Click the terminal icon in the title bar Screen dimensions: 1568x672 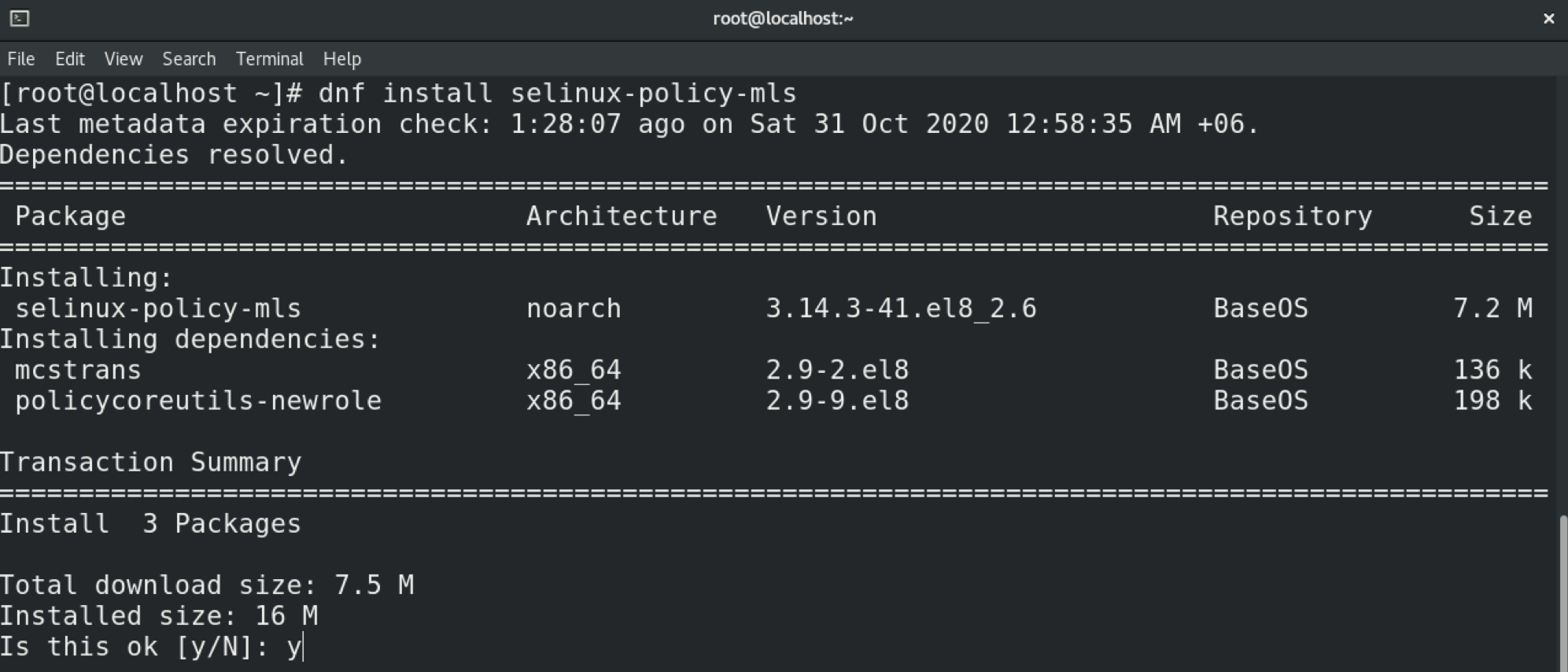20,18
